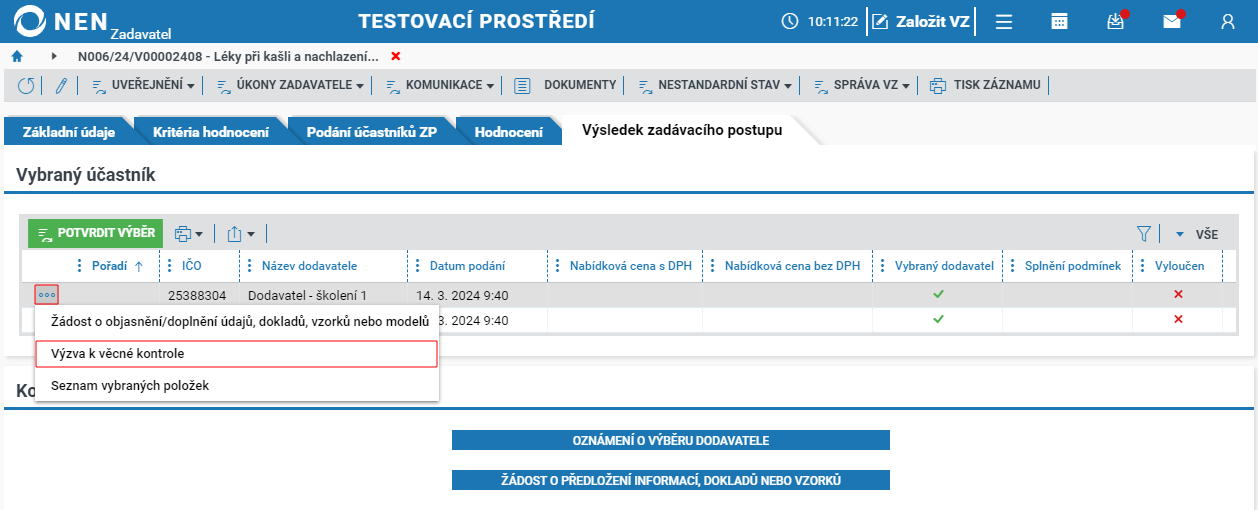Select Výzva k věcné kontrole menu item

tap(236, 354)
